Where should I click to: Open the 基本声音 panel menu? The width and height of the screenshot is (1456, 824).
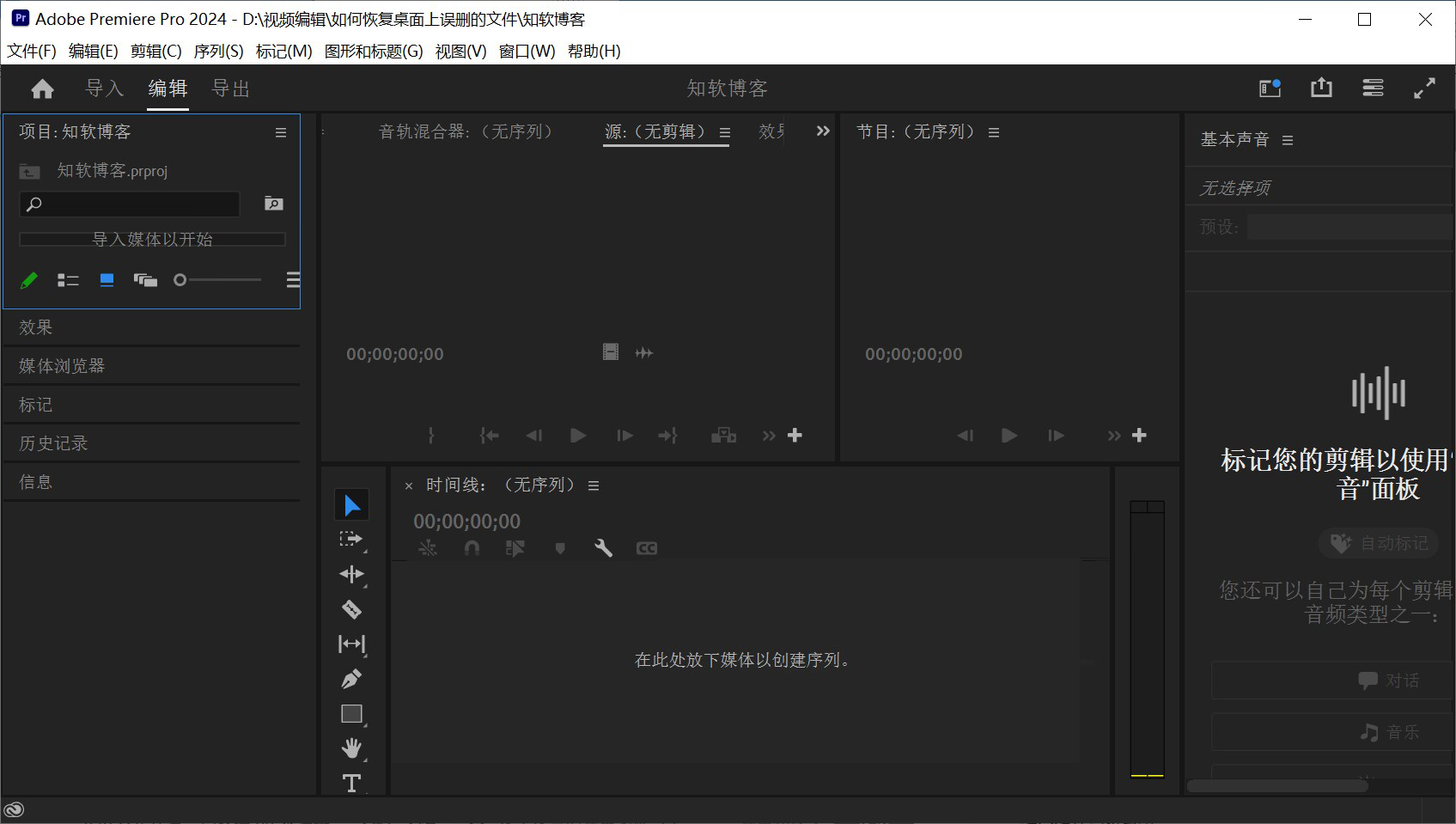pyautogui.click(x=1288, y=140)
